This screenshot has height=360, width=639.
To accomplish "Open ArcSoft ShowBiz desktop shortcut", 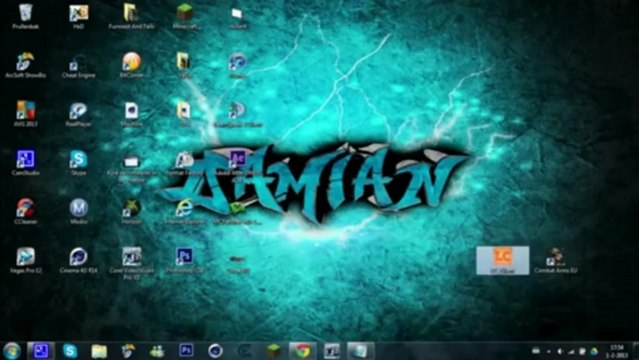I will [25, 65].
